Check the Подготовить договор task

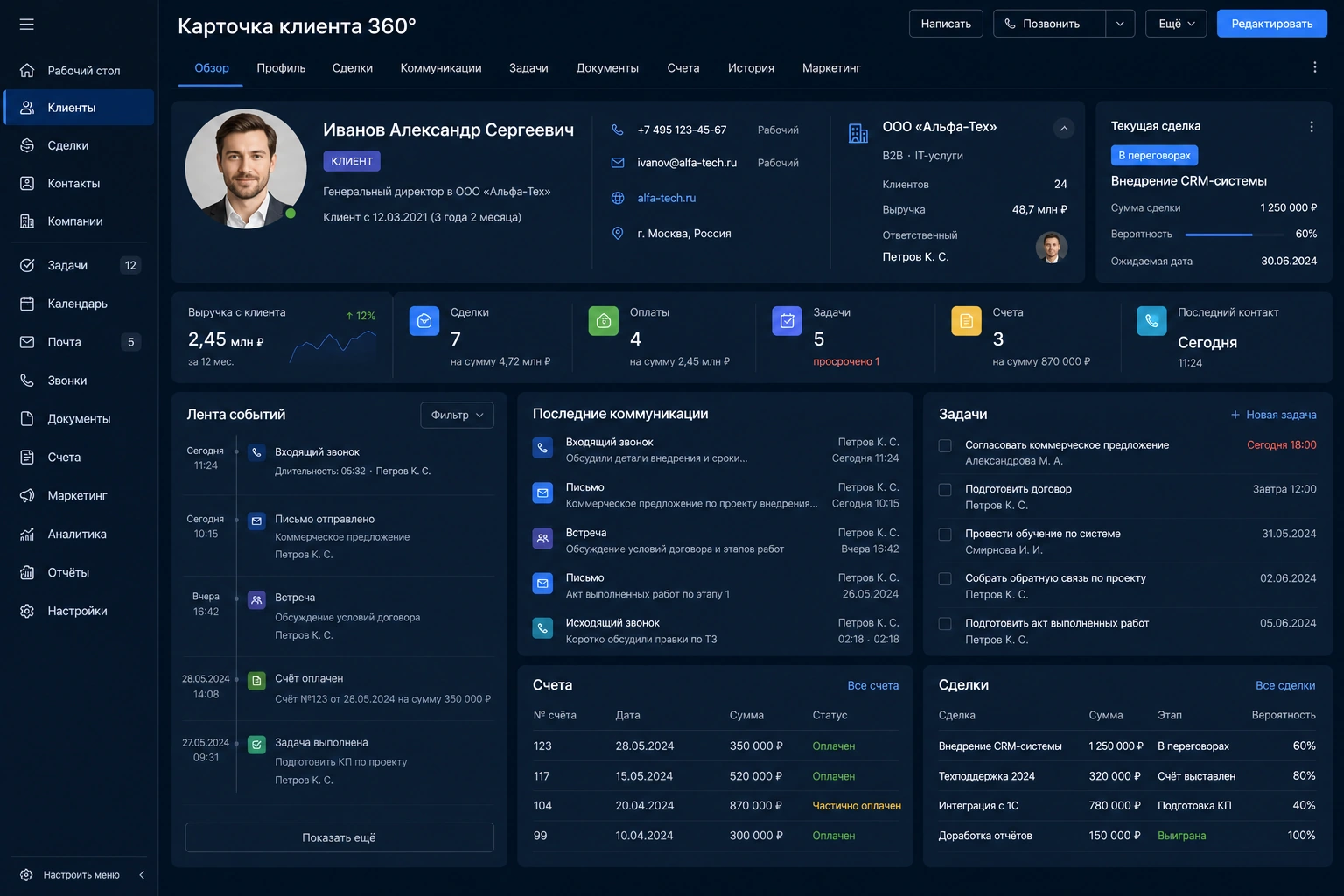point(945,490)
